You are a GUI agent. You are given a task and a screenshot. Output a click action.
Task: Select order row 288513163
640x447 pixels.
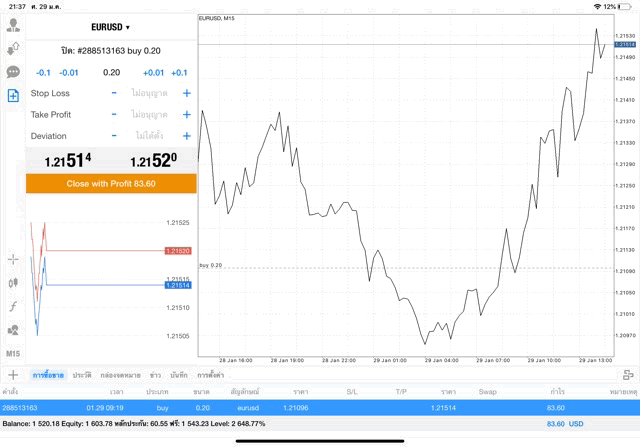320,408
